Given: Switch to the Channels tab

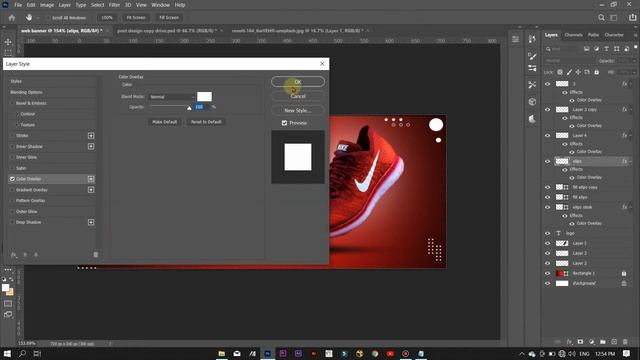Looking at the screenshot, I should coord(573,35).
